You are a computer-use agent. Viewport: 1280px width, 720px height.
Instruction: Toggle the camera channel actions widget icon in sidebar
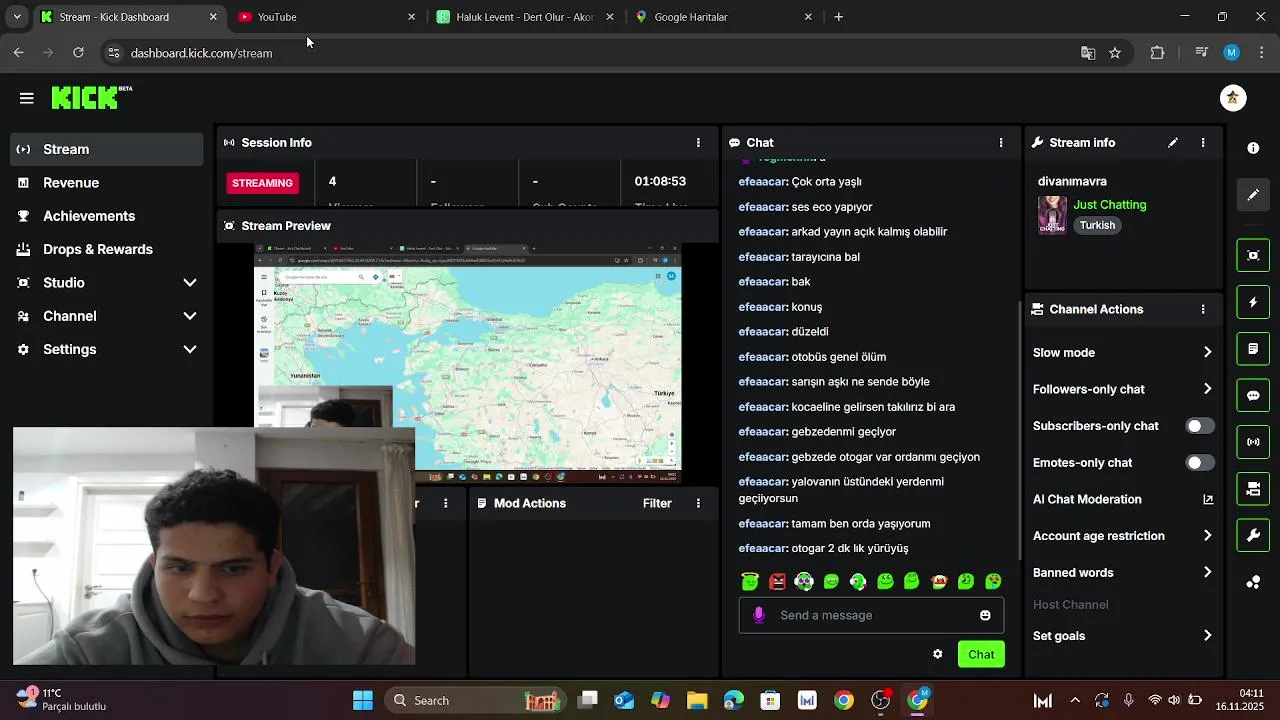click(1253, 489)
